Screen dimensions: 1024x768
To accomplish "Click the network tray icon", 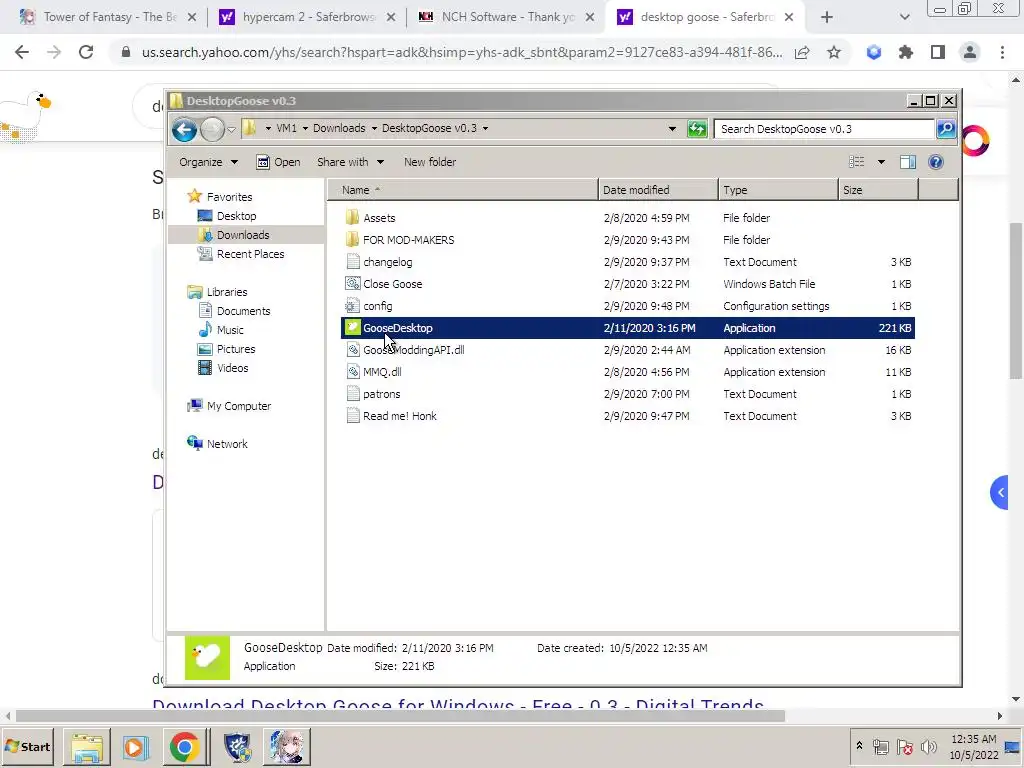I will [880, 747].
